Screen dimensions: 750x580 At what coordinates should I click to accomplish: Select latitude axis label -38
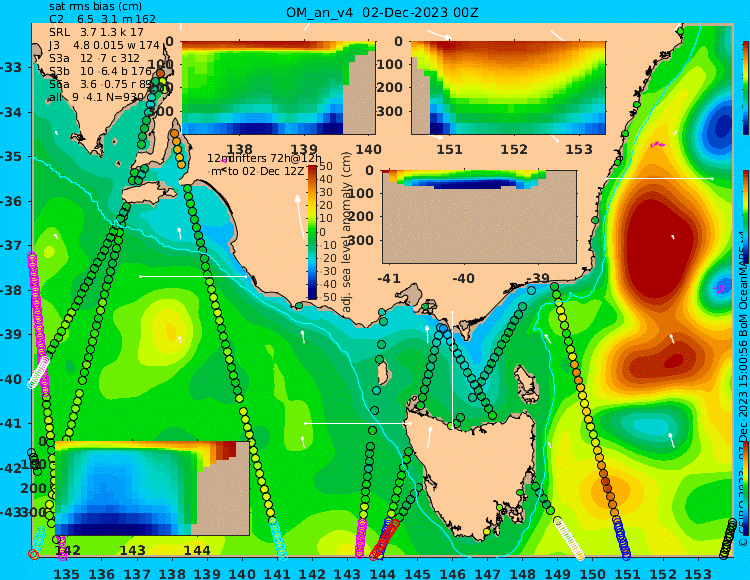(11, 290)
